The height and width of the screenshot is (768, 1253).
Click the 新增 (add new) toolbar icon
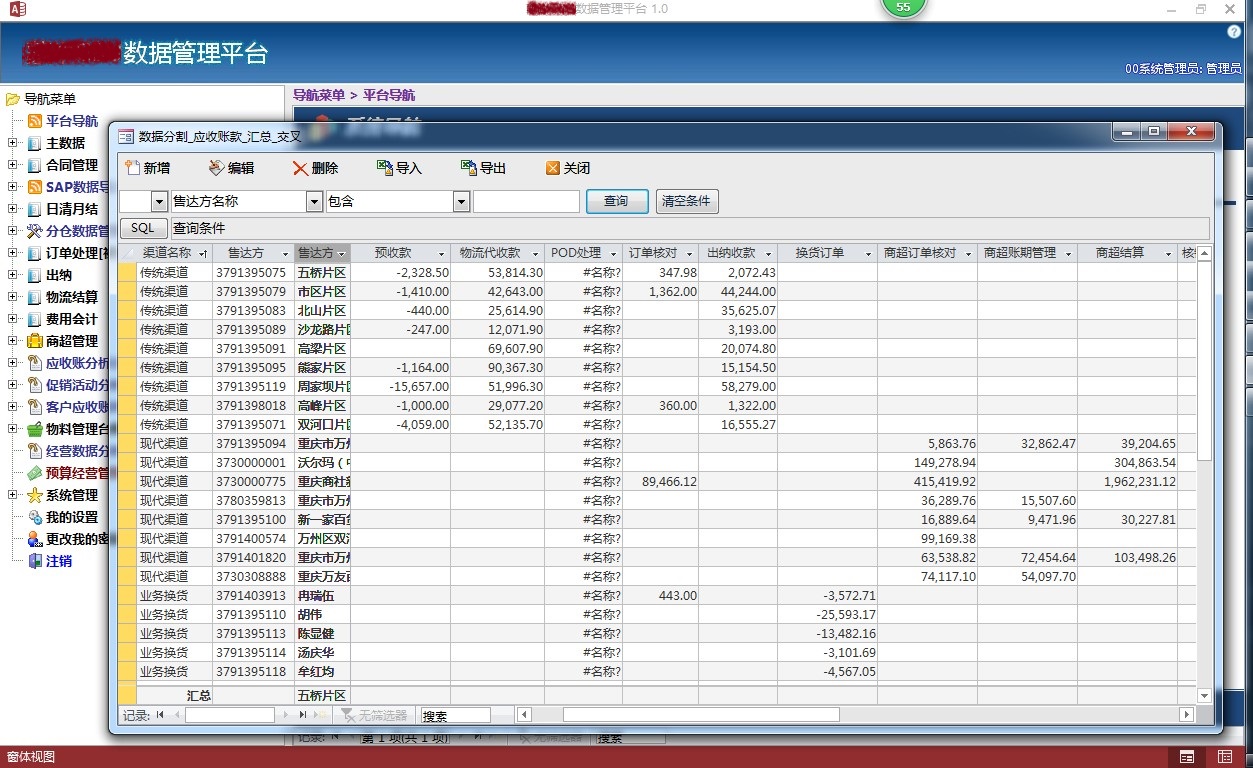[132, 168]
